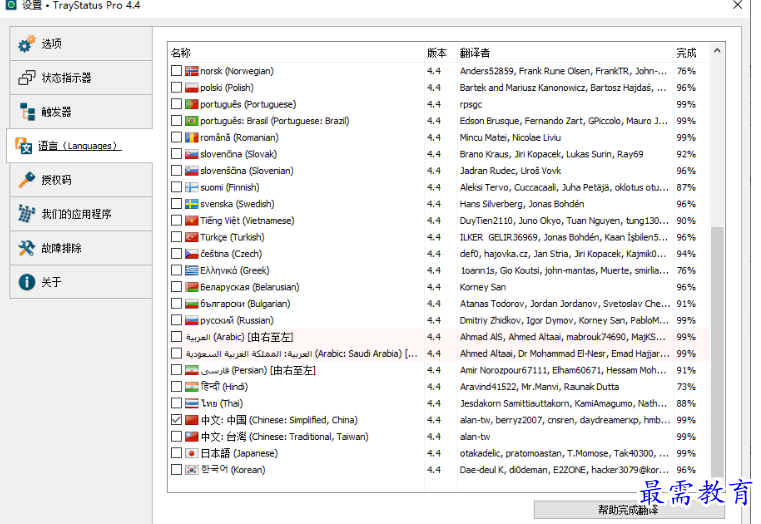The width and height of the screenshot is (761, 524).
Task: Select the العربية (Arabic) row
Action: (438, 337)
